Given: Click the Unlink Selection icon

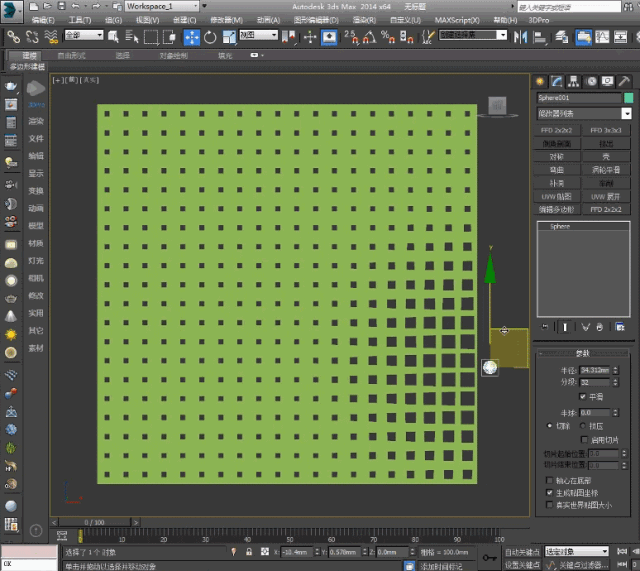Looking at the screenshot, I should click(32, 37).
